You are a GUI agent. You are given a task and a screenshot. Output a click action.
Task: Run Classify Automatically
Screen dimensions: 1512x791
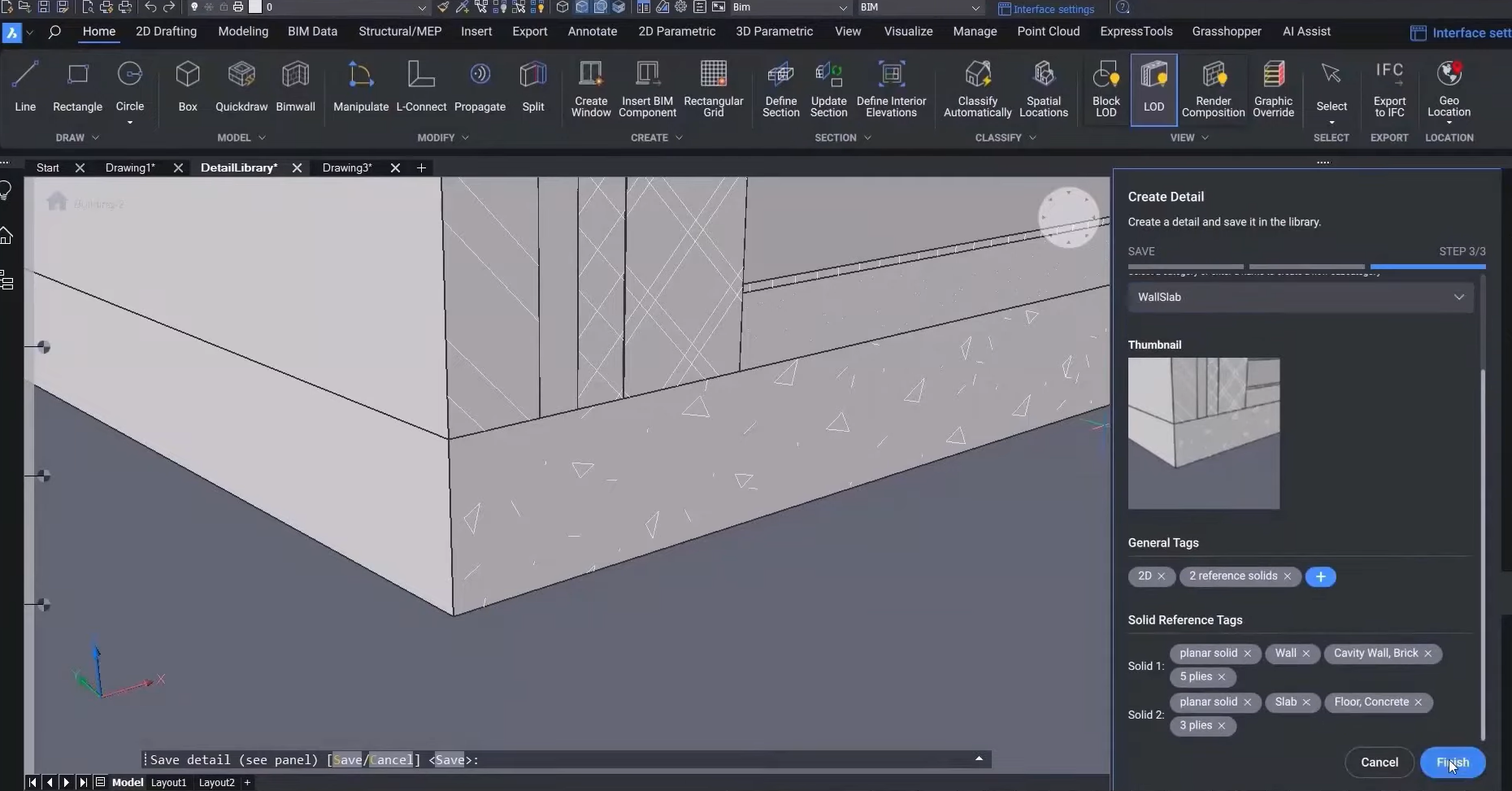click(x=977, y=89)
